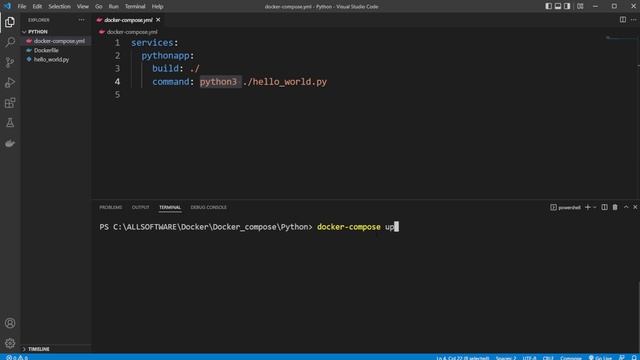Open the Search view in activity bar
Screen dimensions: 640x360
10,42
